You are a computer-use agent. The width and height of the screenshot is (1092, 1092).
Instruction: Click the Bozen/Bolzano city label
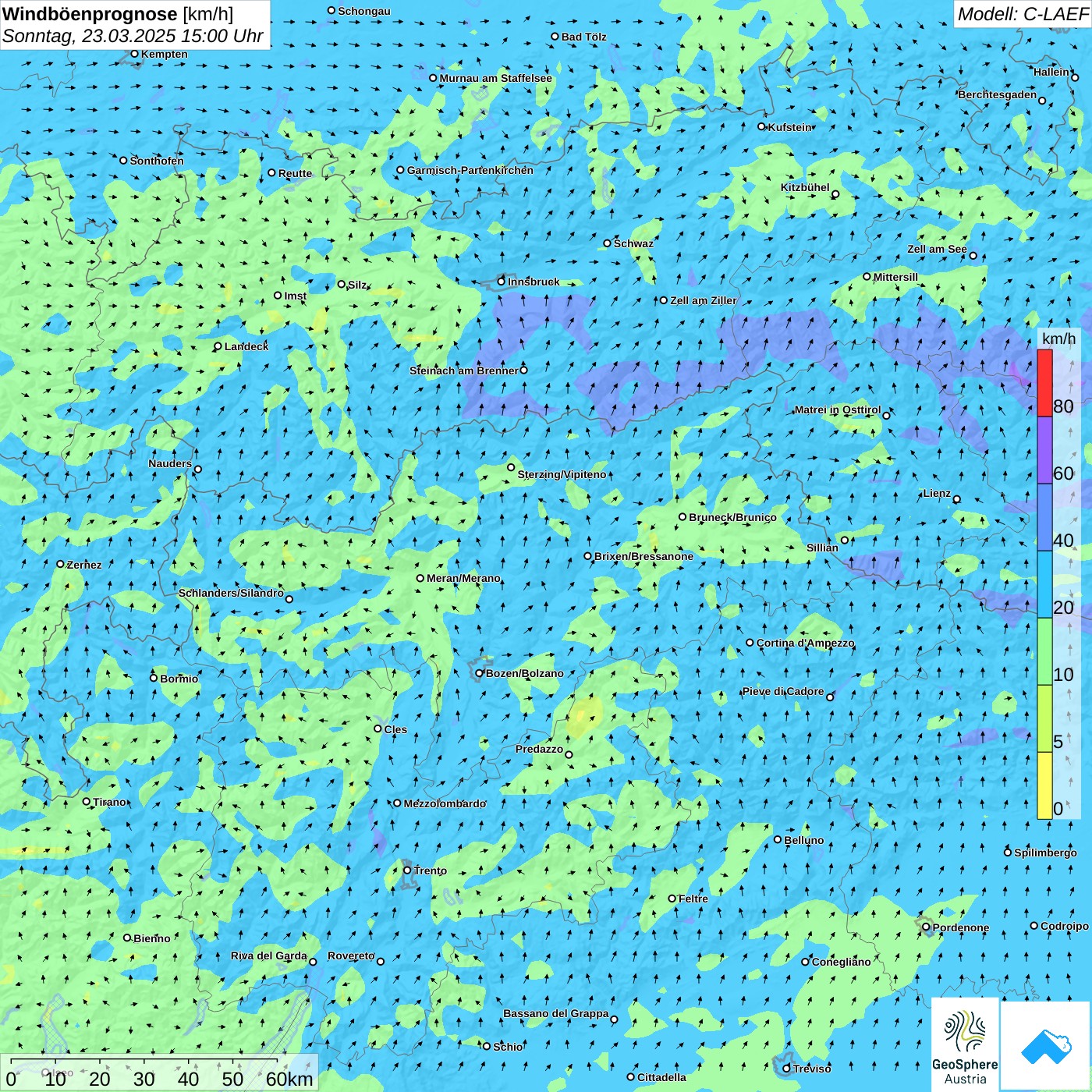pos(524,673)
